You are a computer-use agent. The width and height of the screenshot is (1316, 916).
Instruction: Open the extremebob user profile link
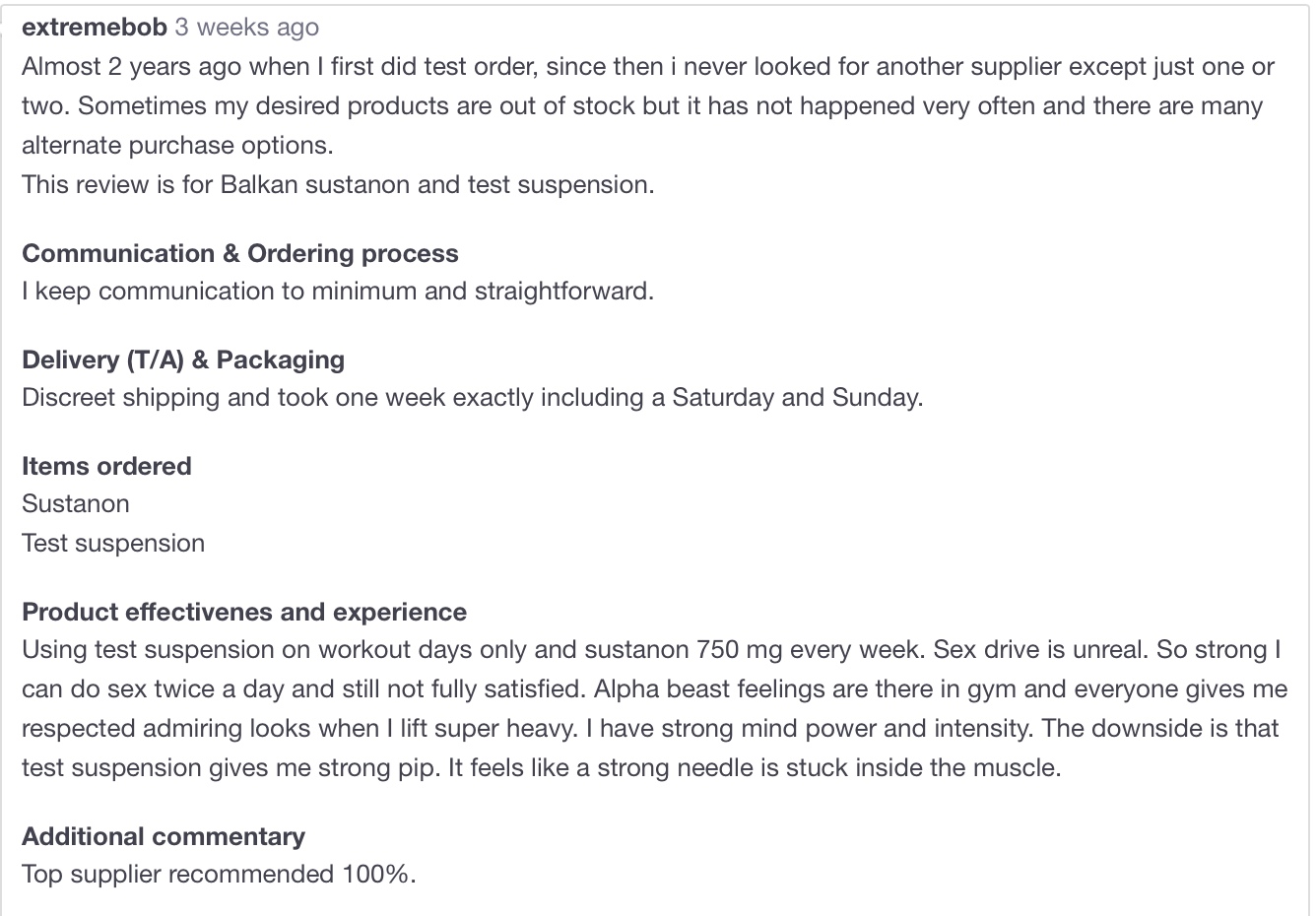pyautogui.click(x=95, y=28)
